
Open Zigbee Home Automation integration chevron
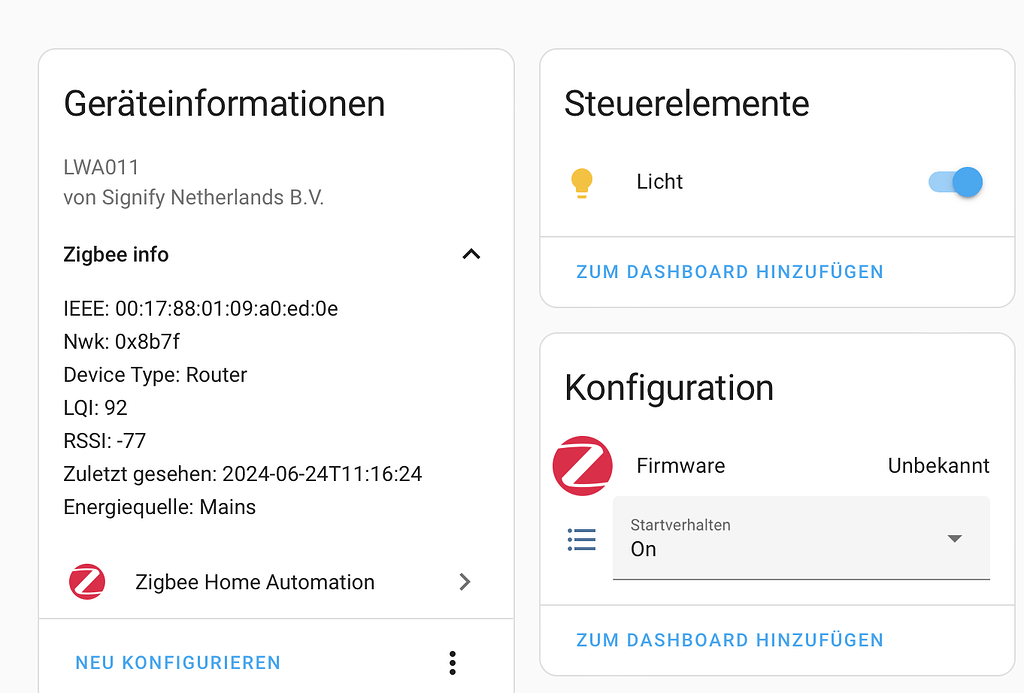pyautogui.click(x=464, y=581)
